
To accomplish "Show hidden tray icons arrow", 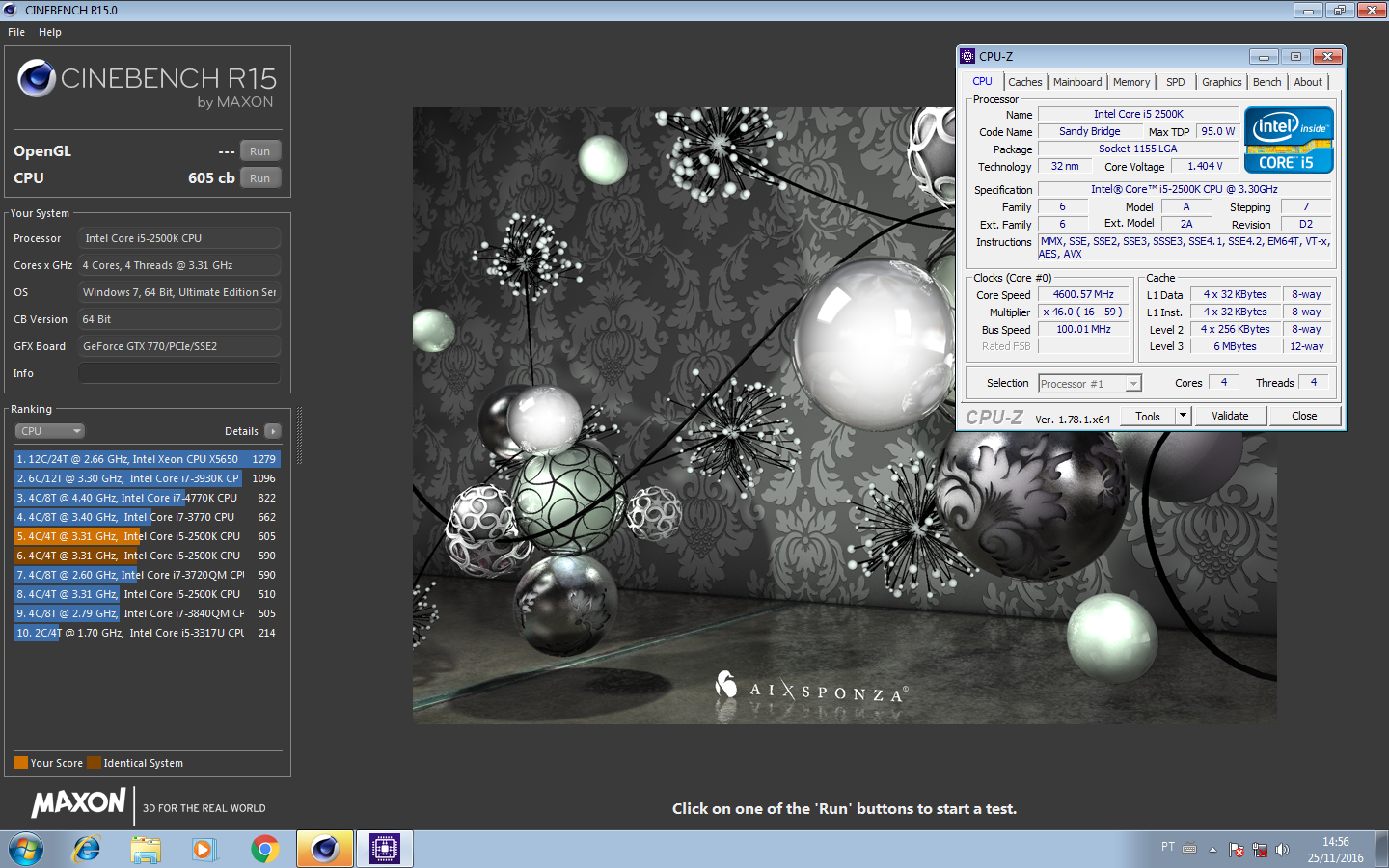I will 1213,850.
